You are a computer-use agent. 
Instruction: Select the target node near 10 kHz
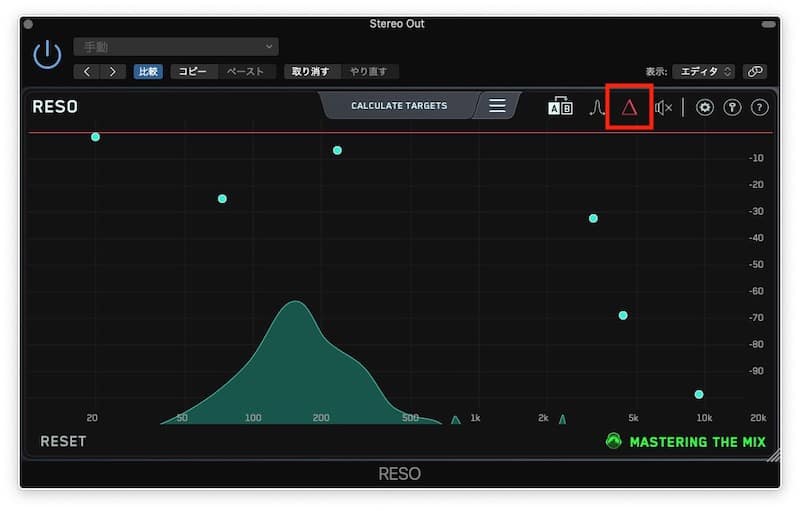(x=699, y=394)
